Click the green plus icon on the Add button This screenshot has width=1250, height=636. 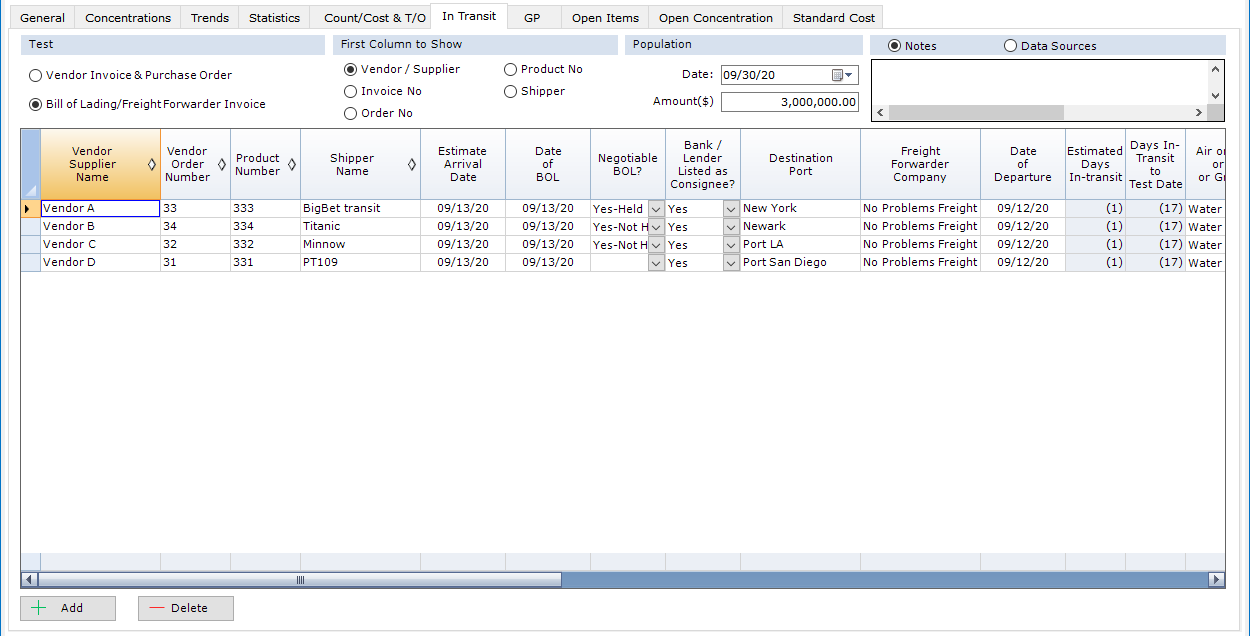click(x=38, y=608)
